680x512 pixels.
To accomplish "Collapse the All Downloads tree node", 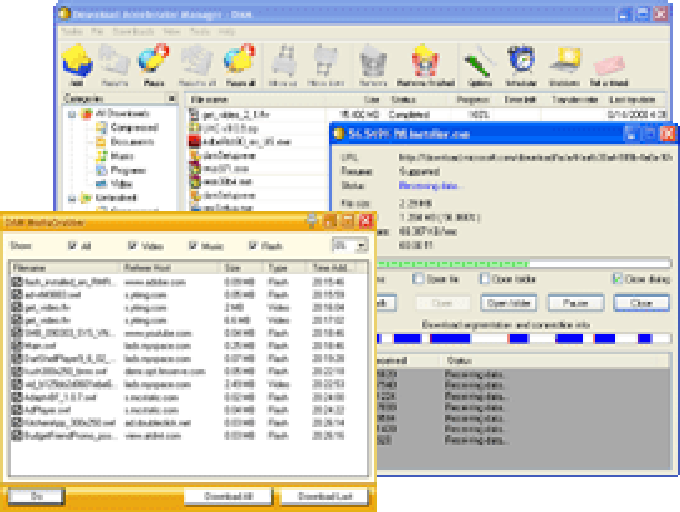I will point(73,115).
